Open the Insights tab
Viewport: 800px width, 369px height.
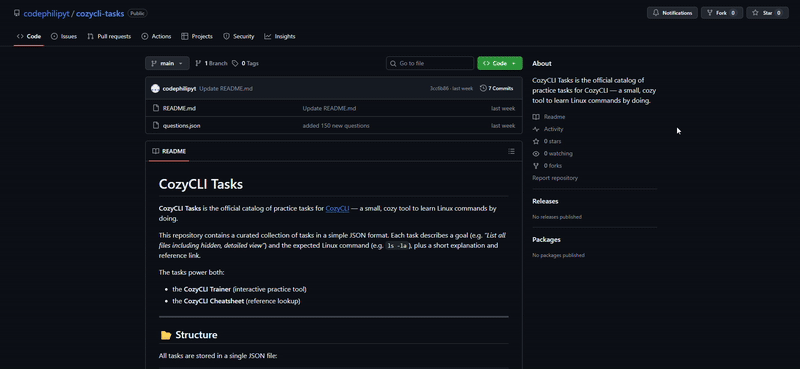[x=280, y=36]
